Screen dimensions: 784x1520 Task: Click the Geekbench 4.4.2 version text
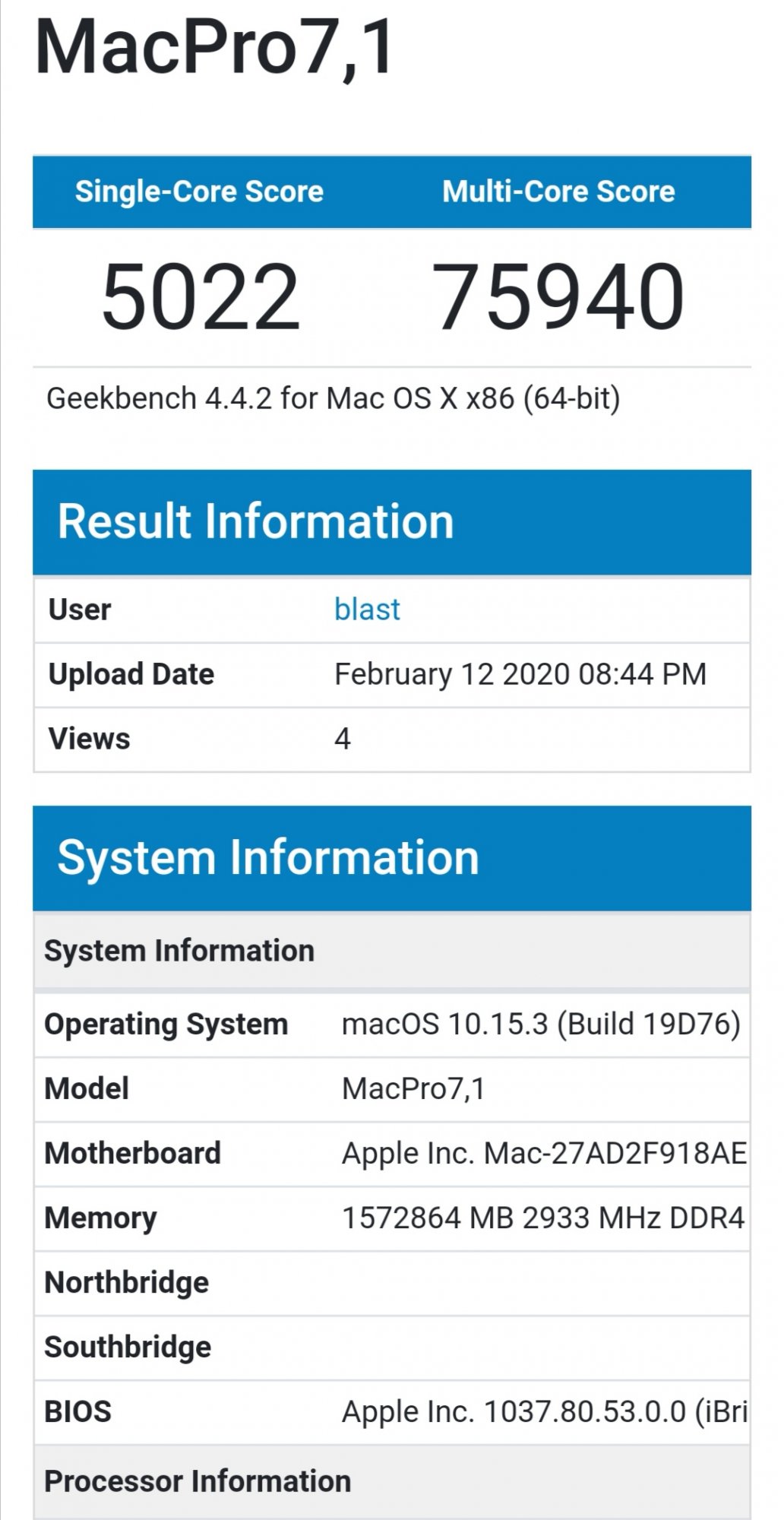click(x=333, y=398)
